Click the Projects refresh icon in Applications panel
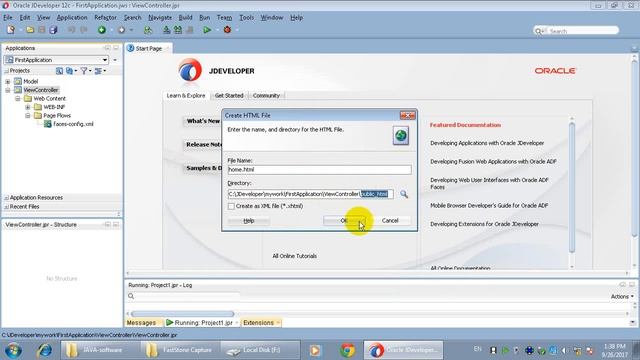 click(59, 71)
